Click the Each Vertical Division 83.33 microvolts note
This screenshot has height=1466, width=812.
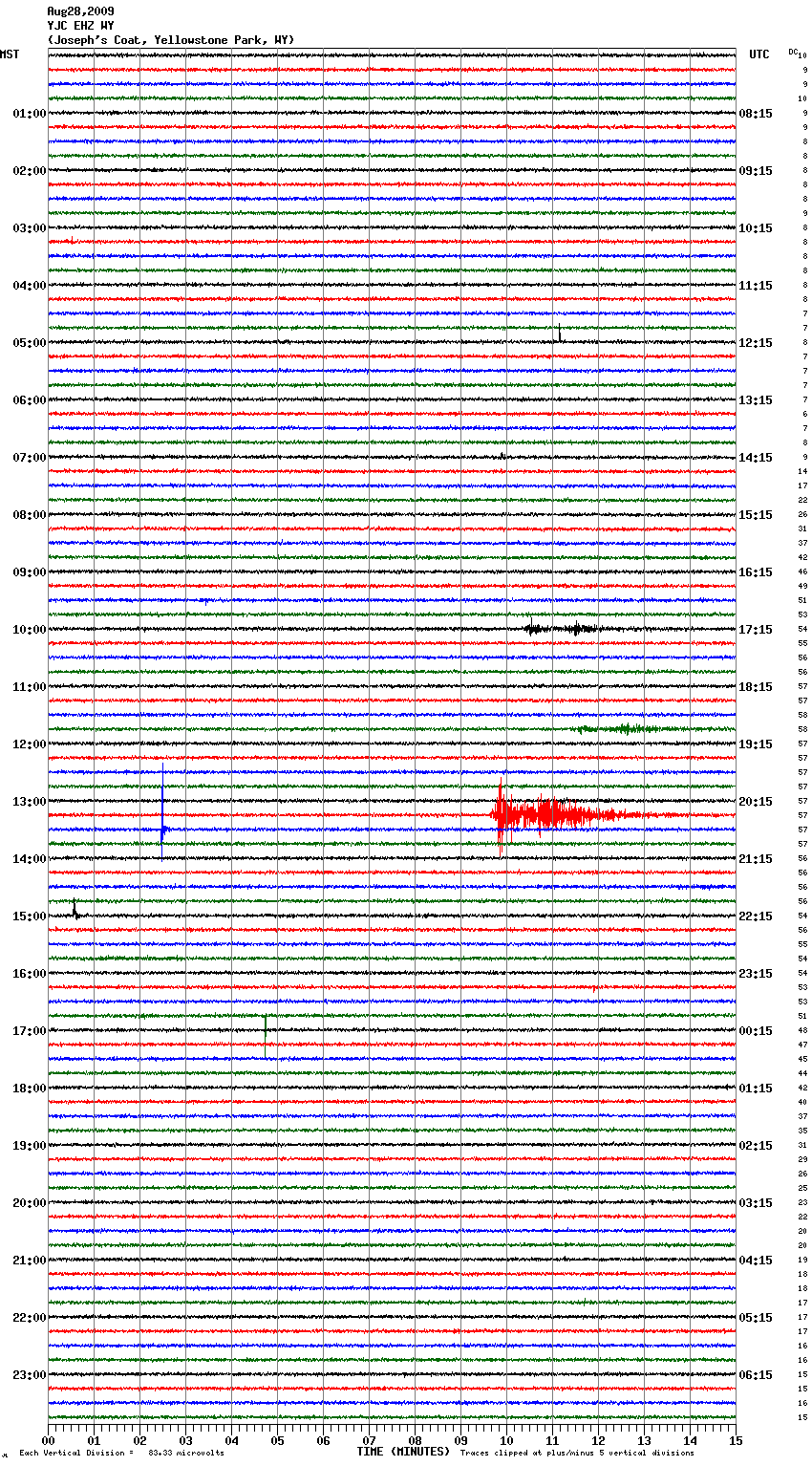[x=121, y=1453]
